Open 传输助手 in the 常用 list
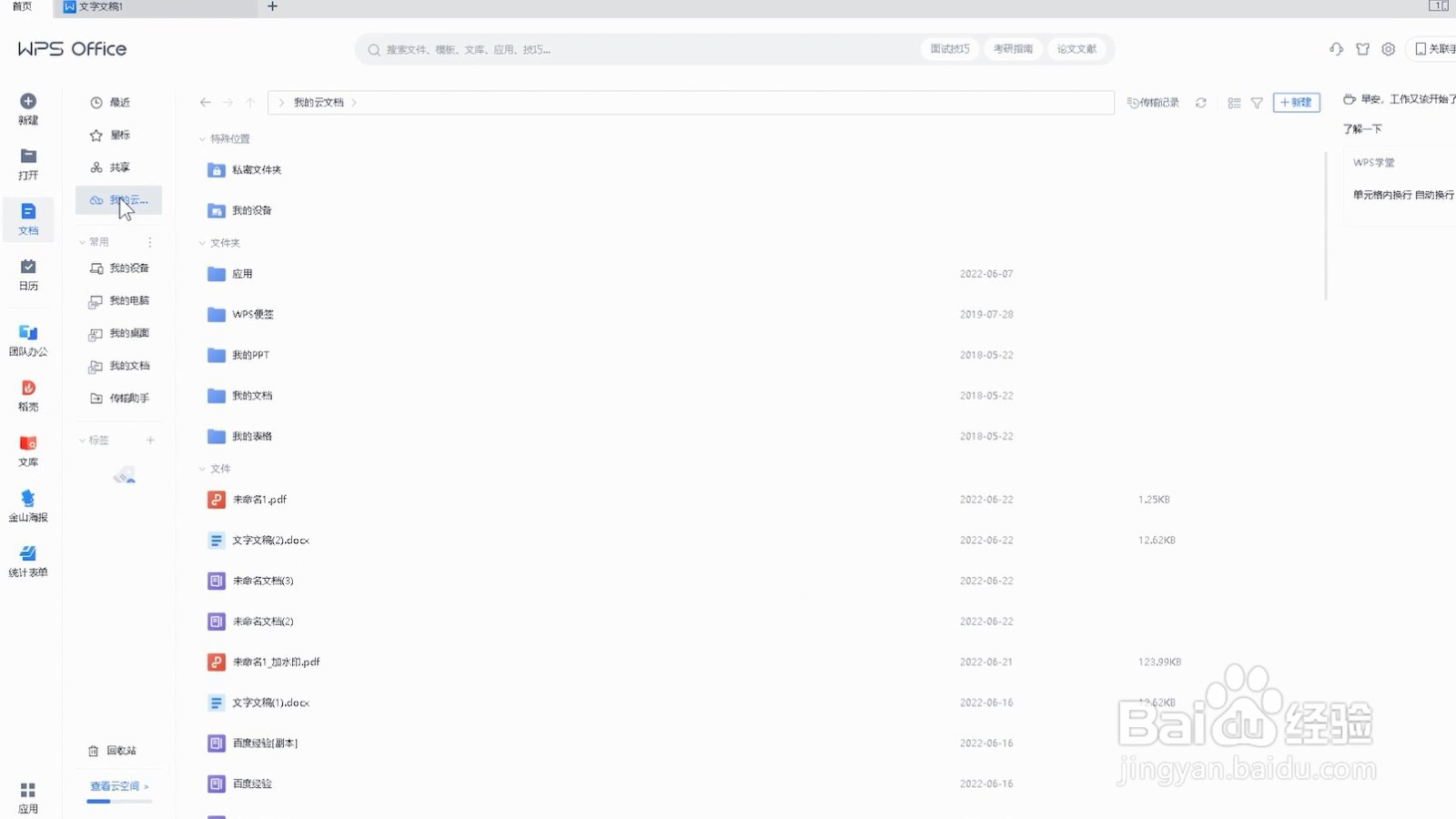Viewport: 1456px width, 819px height. point(119,399)
